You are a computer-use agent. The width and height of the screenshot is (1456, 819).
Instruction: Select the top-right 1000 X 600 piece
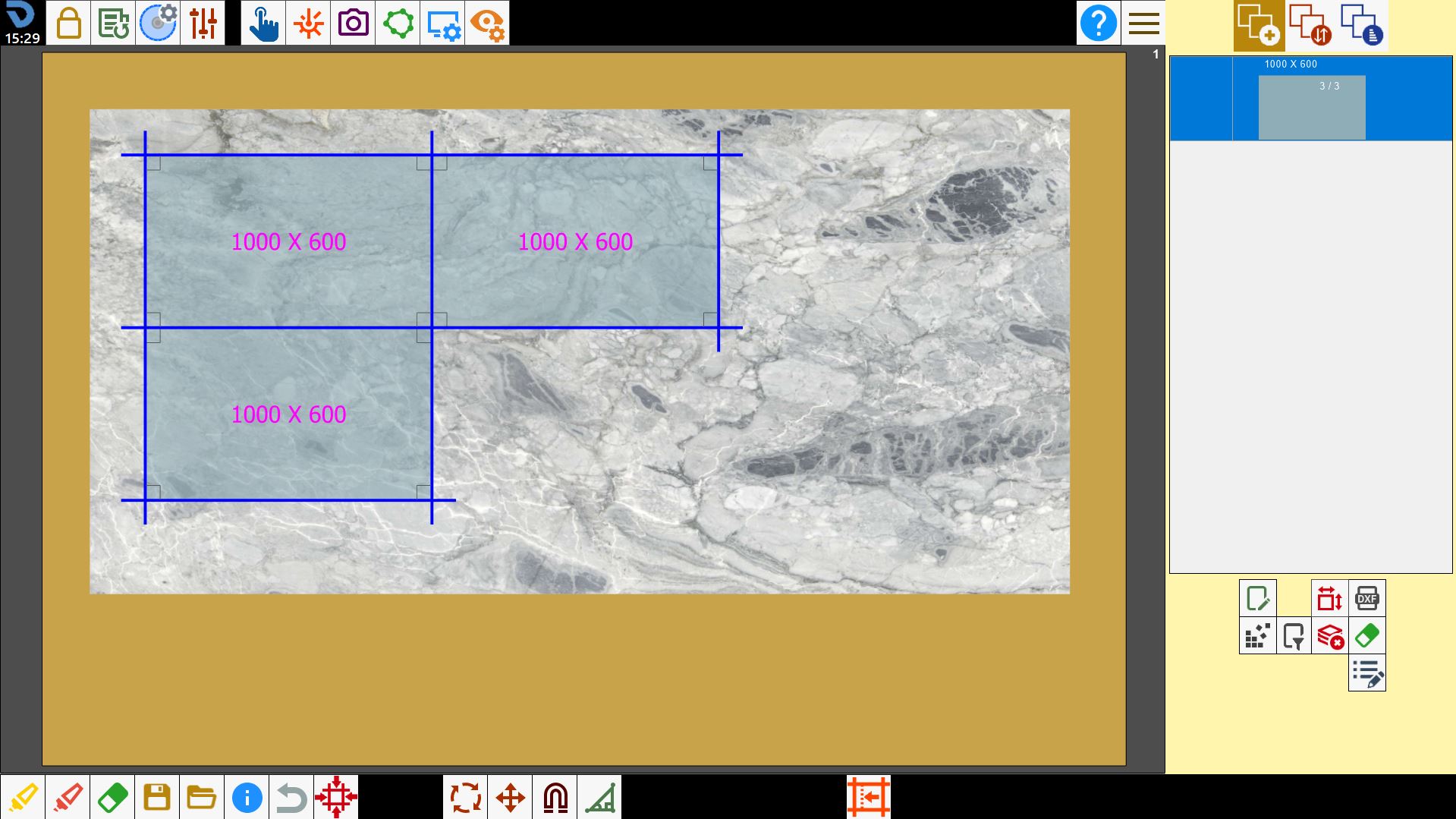575,241
